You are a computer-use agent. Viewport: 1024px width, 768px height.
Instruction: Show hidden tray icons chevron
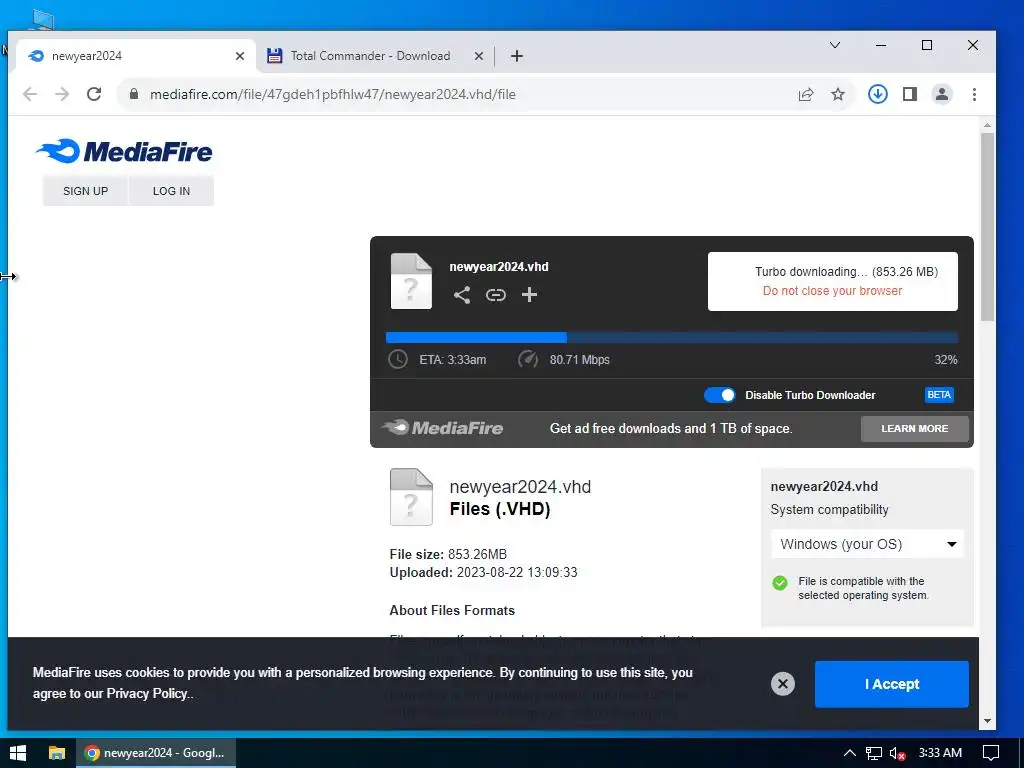849,753
